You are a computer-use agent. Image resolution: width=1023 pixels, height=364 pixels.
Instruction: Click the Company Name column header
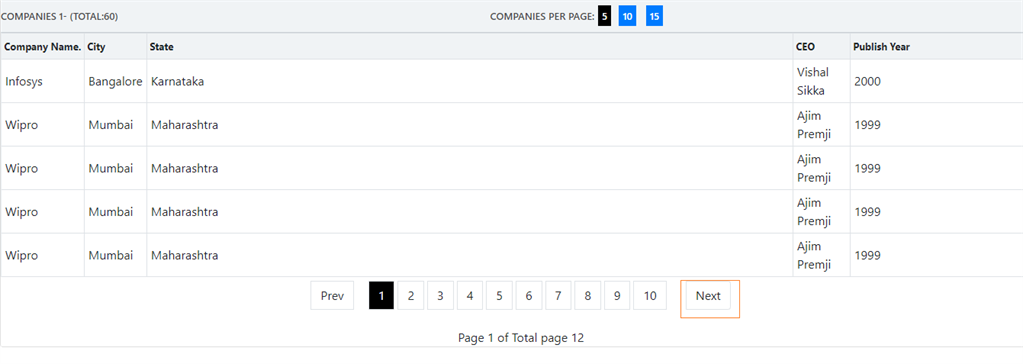click(x=42, y=47)
